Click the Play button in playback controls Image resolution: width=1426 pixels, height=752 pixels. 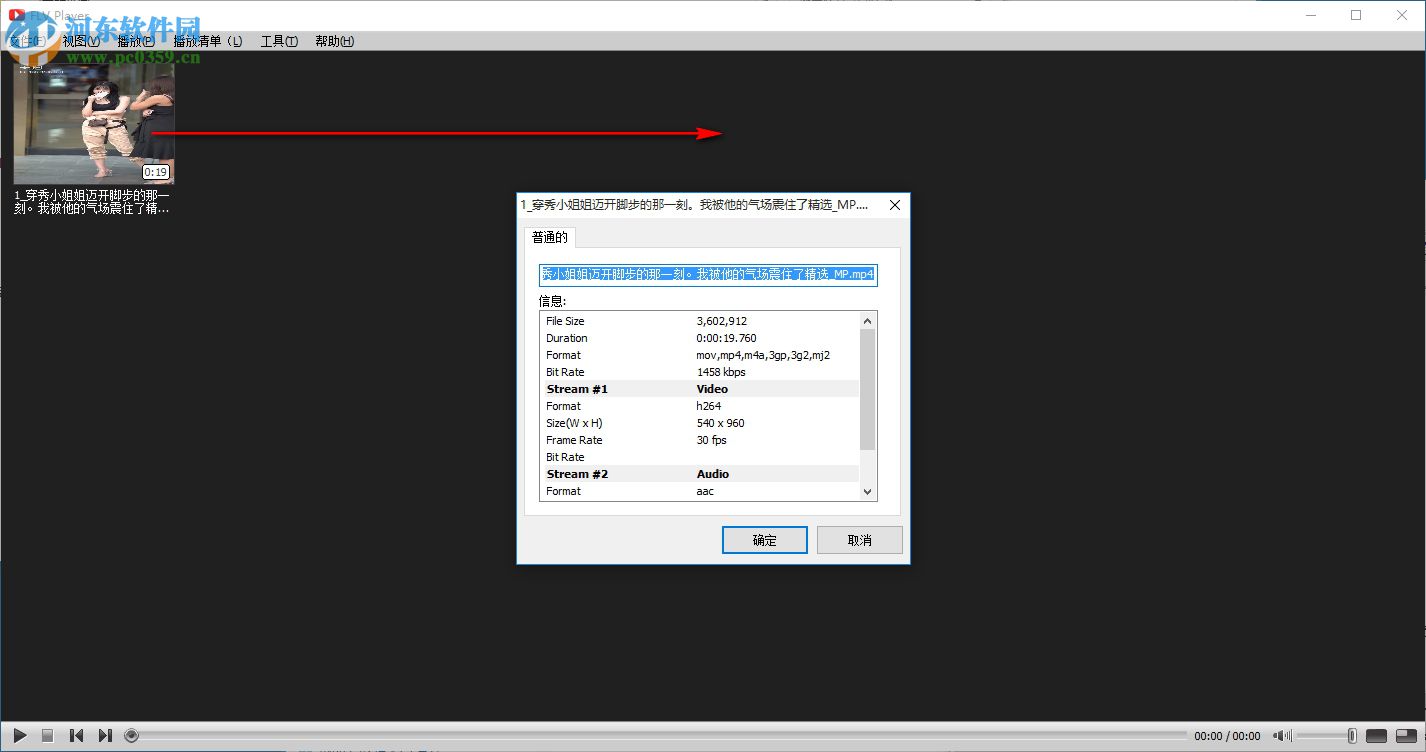[20, 736]
